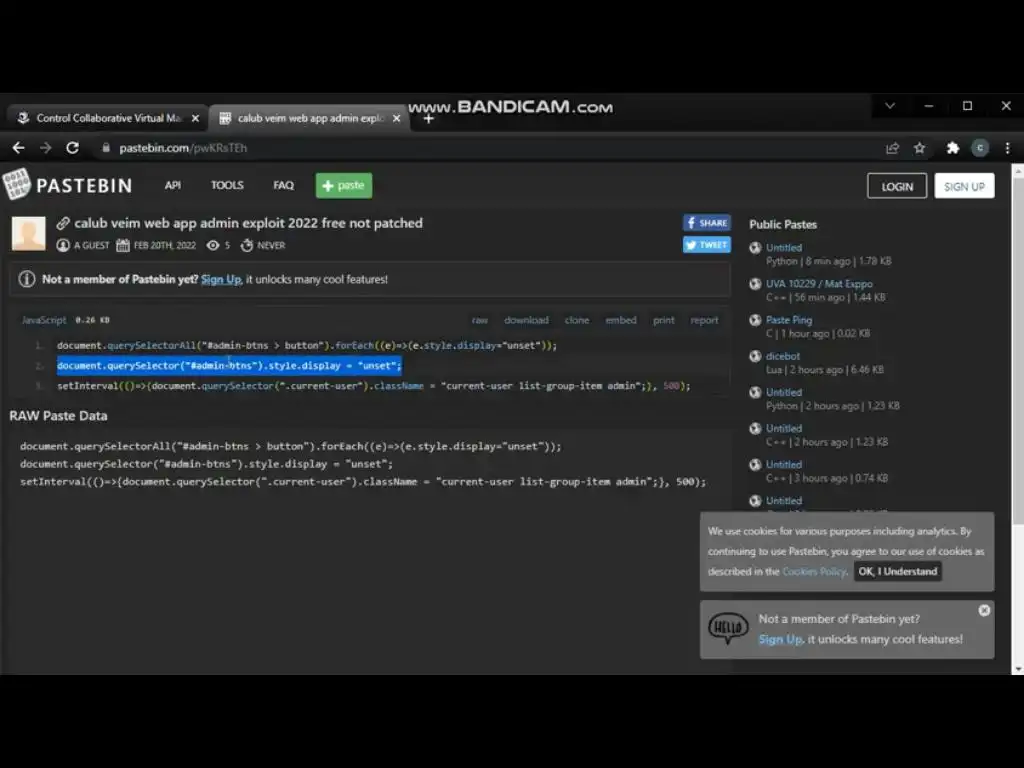Click Sign Up link in member banner
The width and height of the screenshot is (1024, 768).
point(221,279)
